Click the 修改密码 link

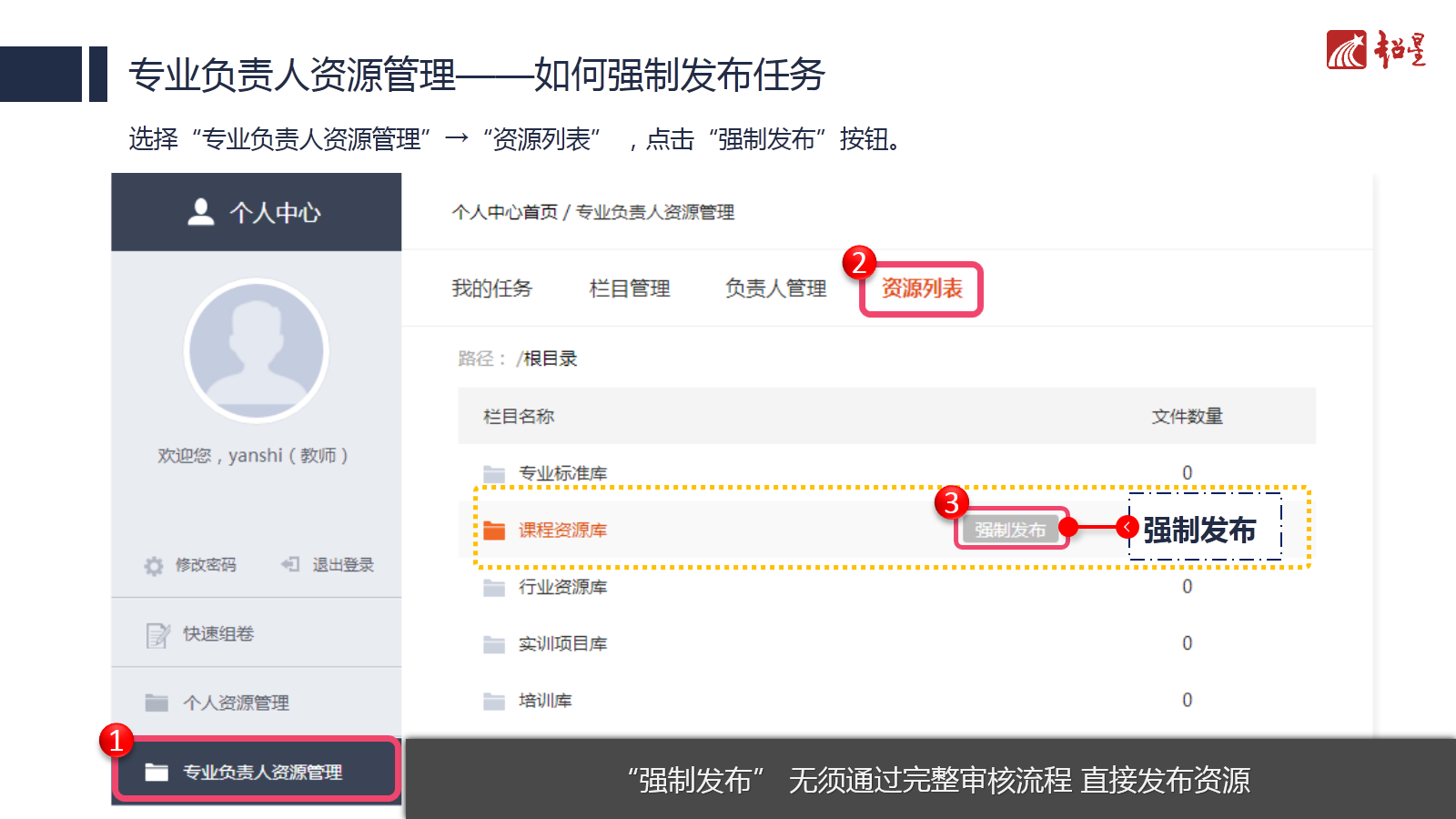206,565
